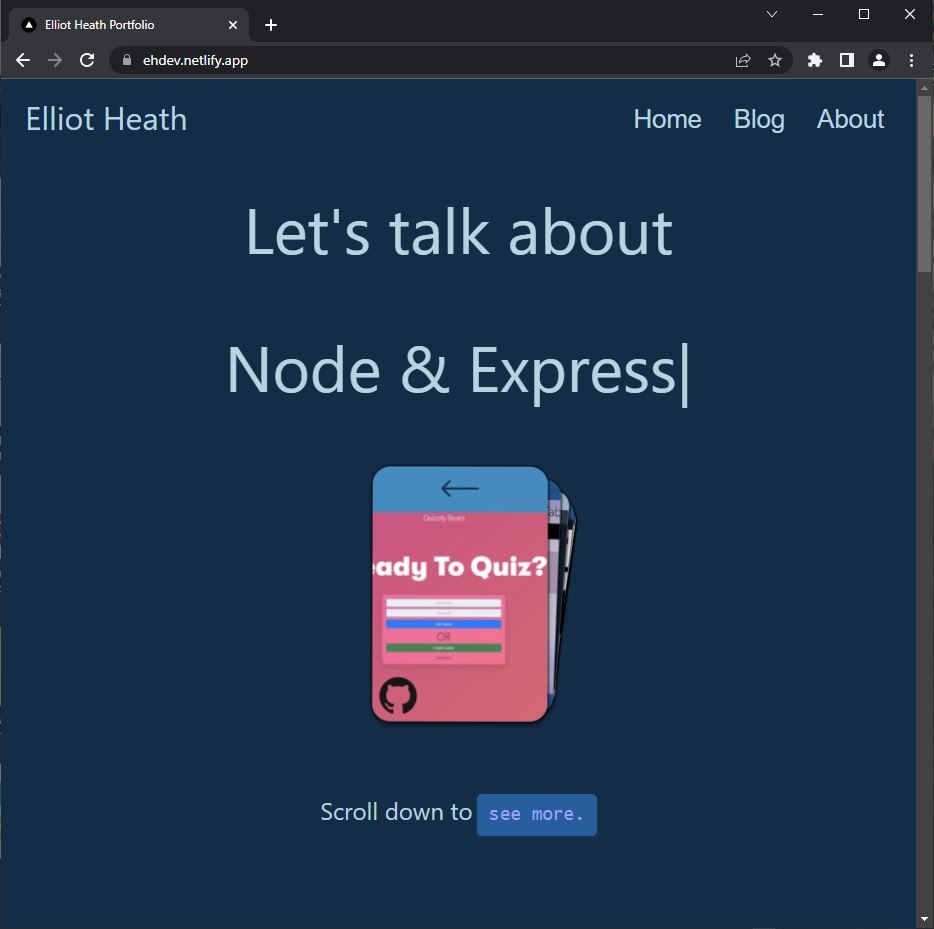Go back with browser back arrow
Screen dimensions: 934x929
(23, 60)
